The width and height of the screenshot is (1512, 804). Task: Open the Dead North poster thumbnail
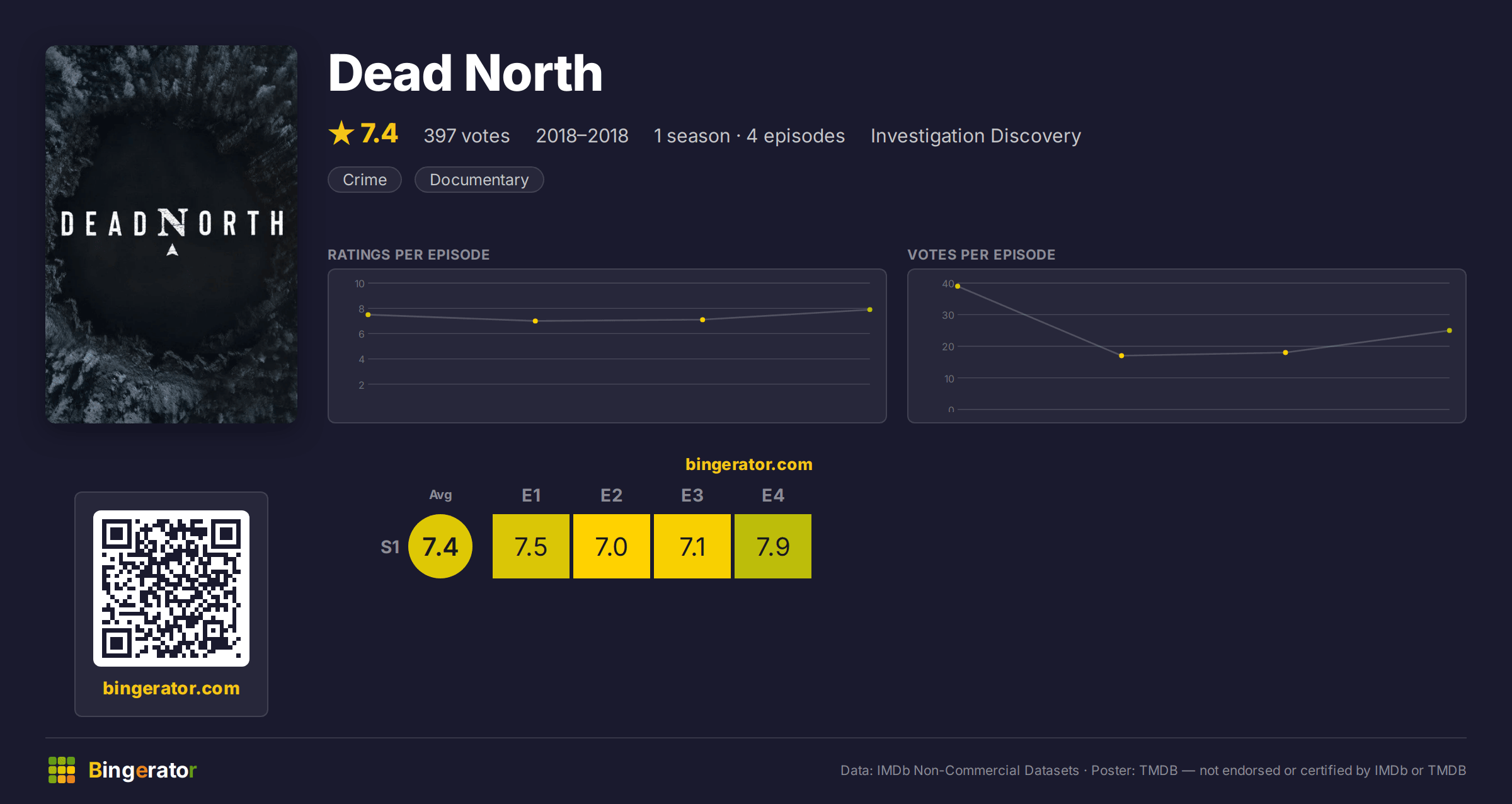click(x=171, y=234)
